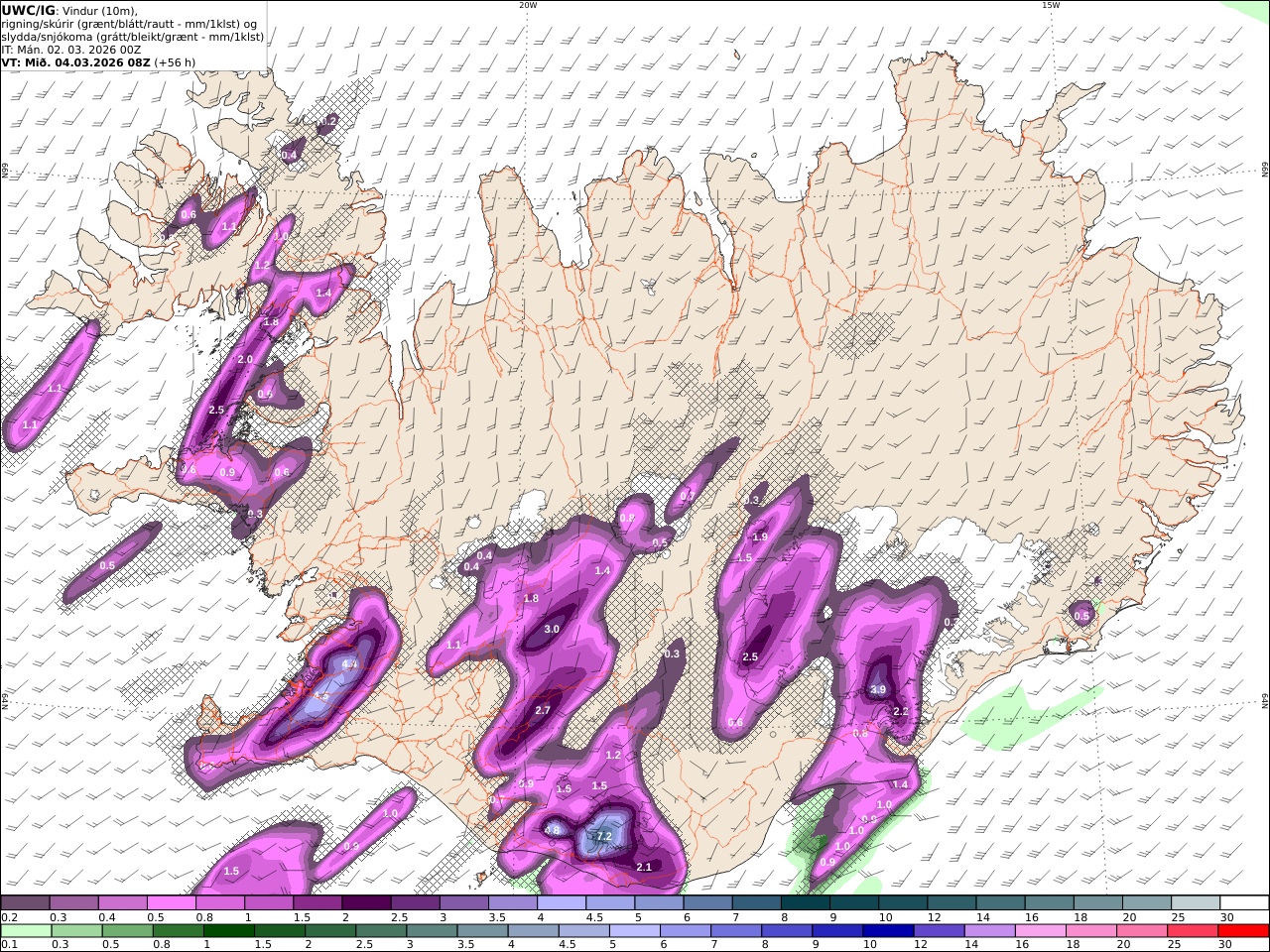Click snow legend swatch between 8 and 9
The width and height of the screenshot is (1270, 952).
[805, 902]
